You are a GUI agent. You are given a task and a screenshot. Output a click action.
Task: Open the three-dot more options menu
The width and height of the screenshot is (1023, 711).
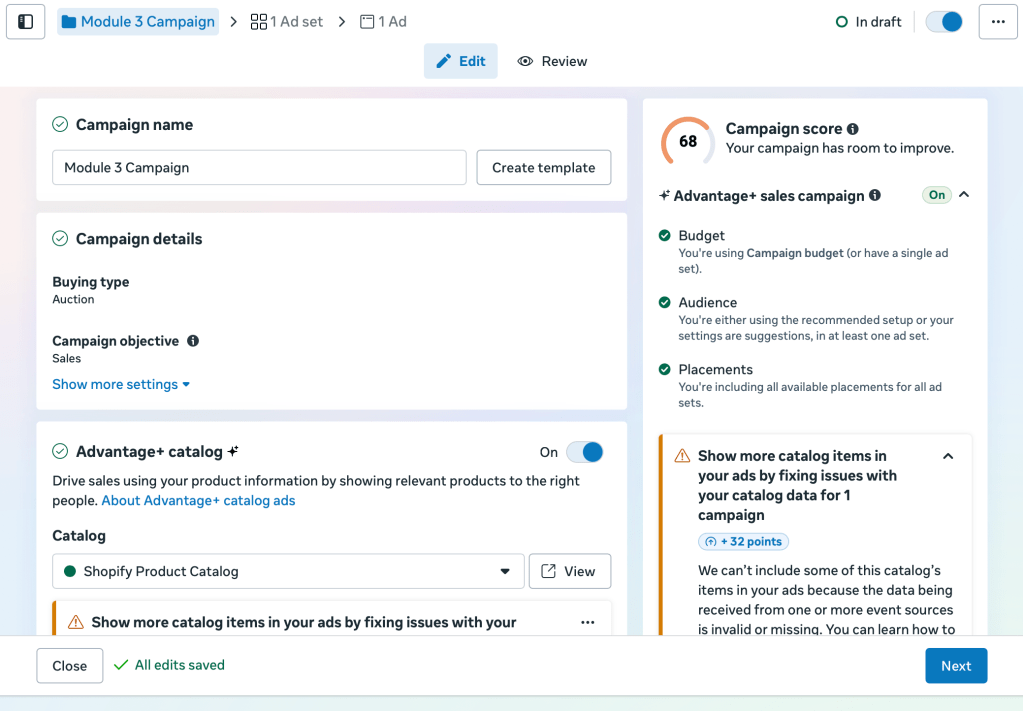coord(998,21)
